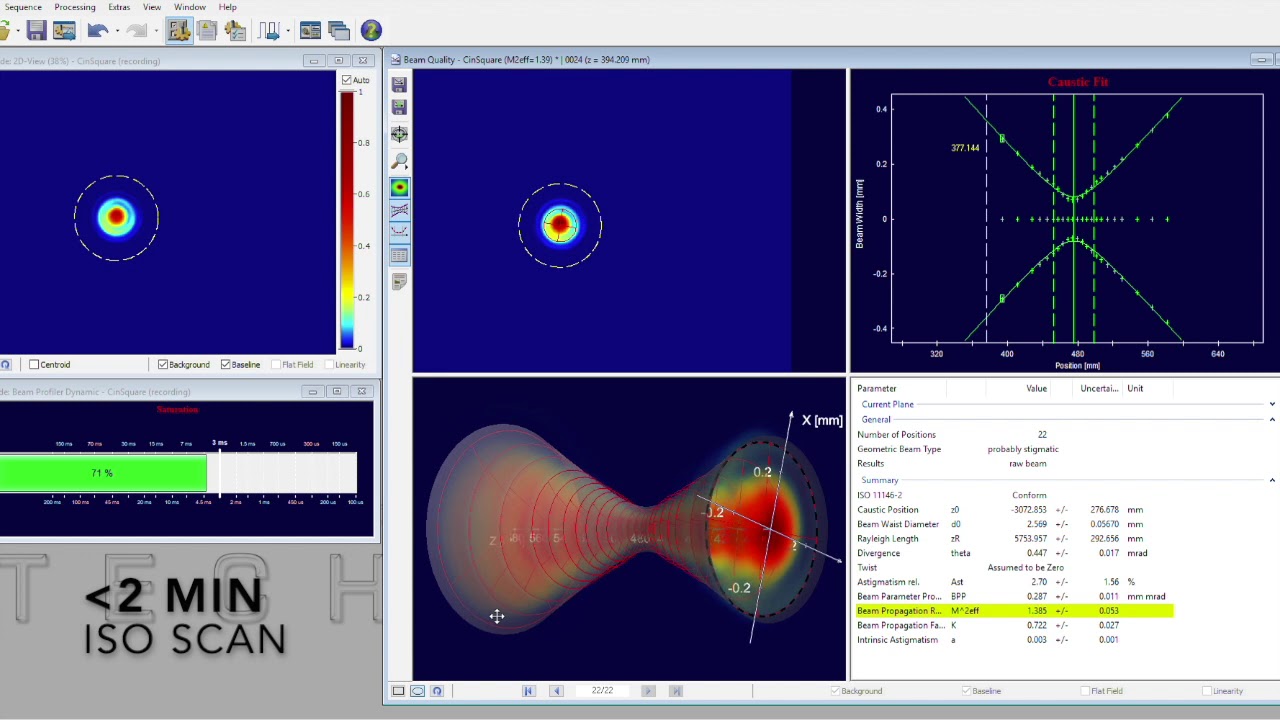Click the rotate aperture icon in the status bar
This screenshot has height=720, width=1280.
pos(437,691)
